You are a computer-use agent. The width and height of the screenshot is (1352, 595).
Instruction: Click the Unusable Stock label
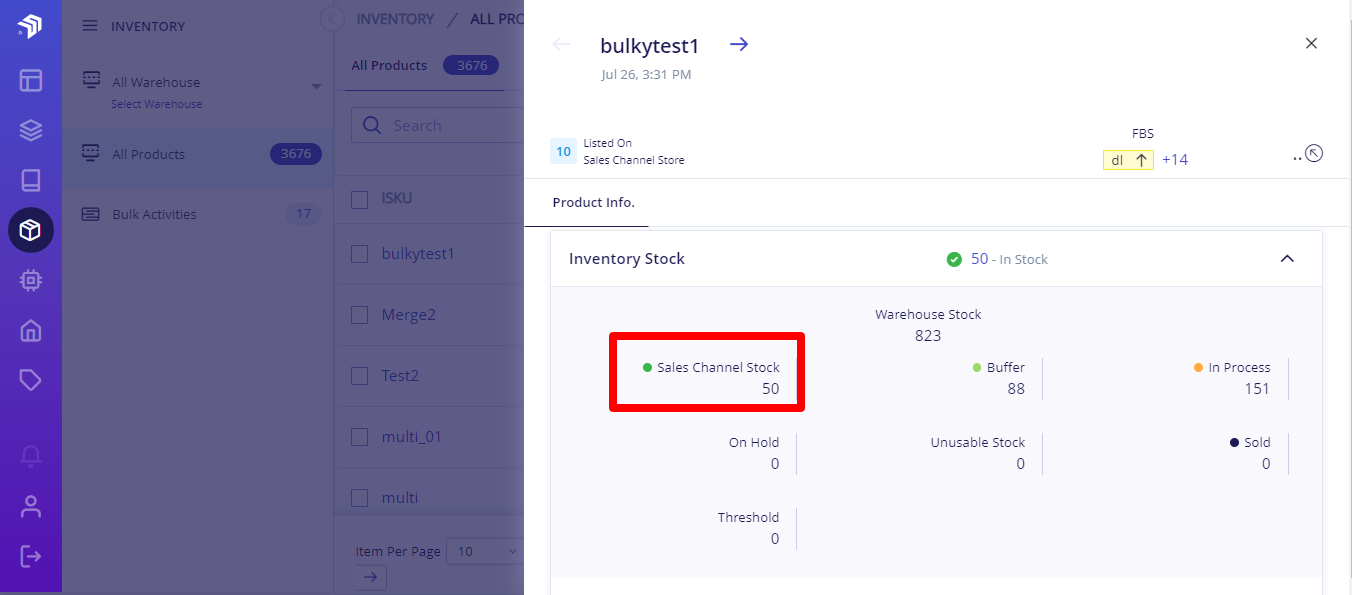[978, 443]
